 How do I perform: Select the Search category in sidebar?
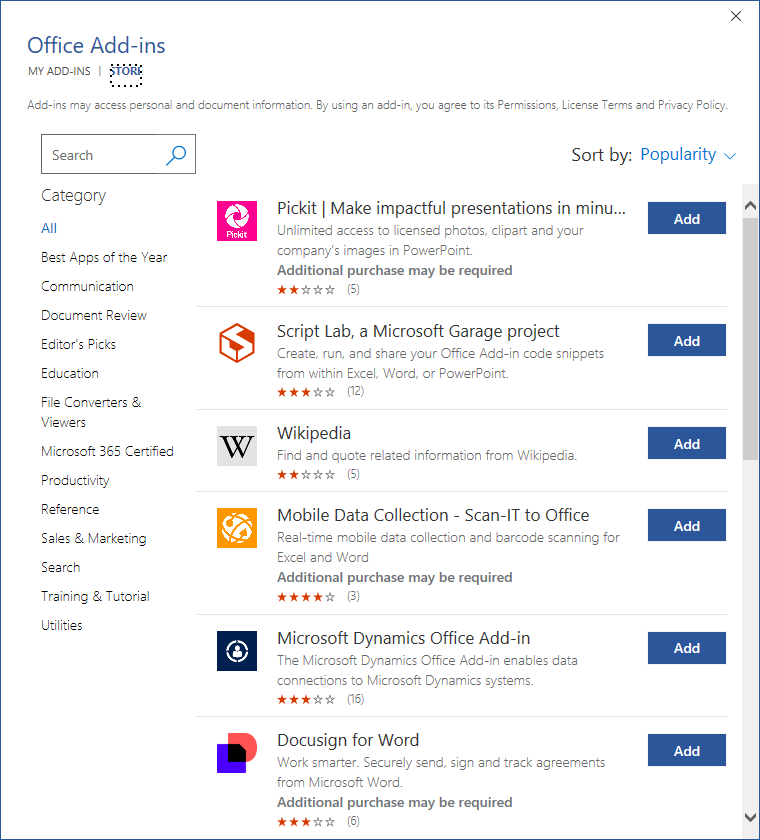click(61, 567)
